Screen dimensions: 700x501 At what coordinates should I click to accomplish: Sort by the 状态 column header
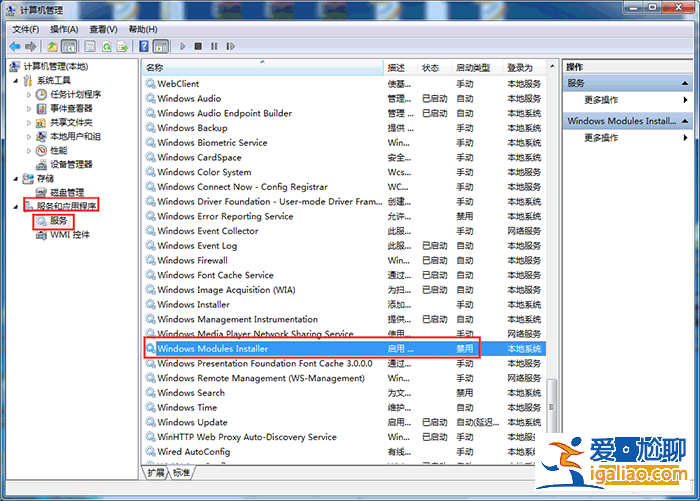point(434,67)
